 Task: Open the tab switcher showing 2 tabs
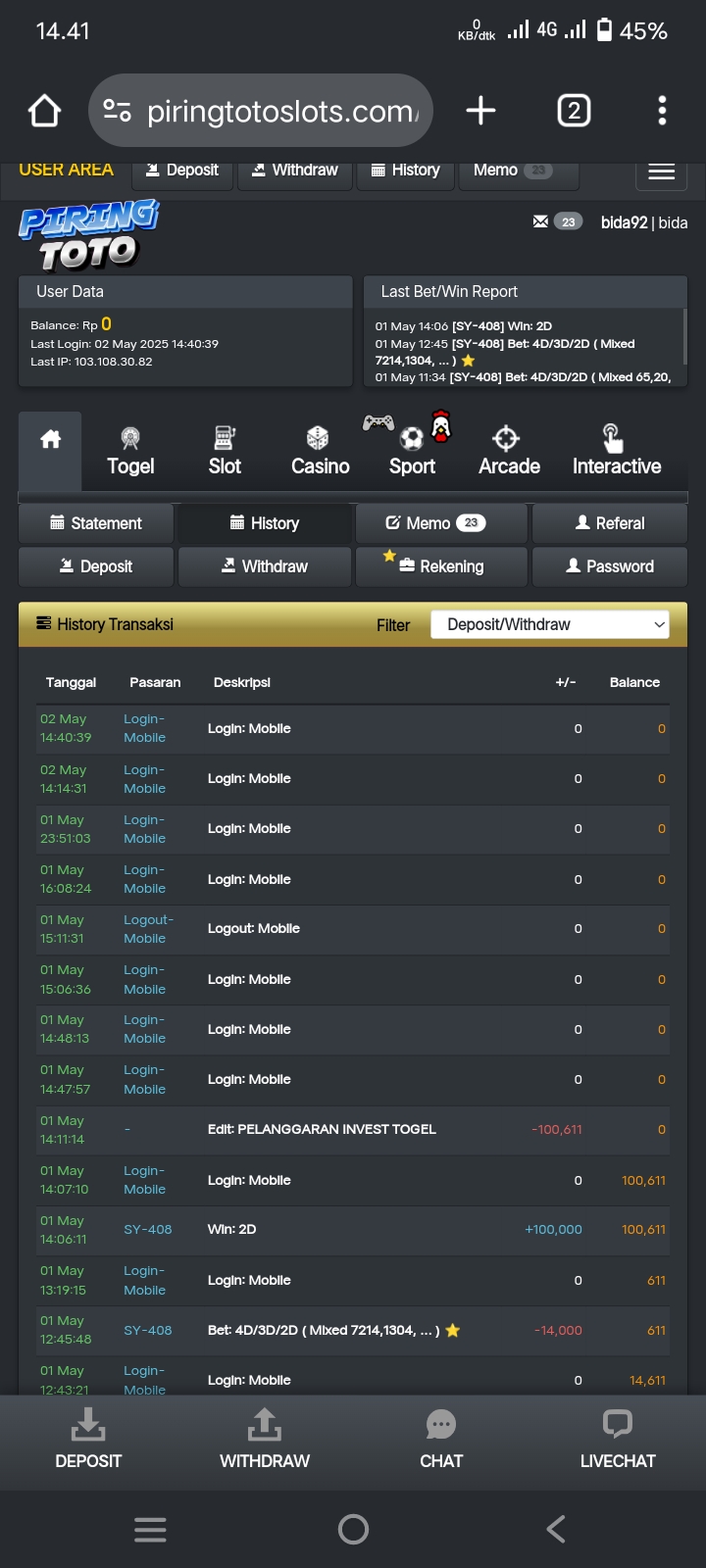coord(574,111)
